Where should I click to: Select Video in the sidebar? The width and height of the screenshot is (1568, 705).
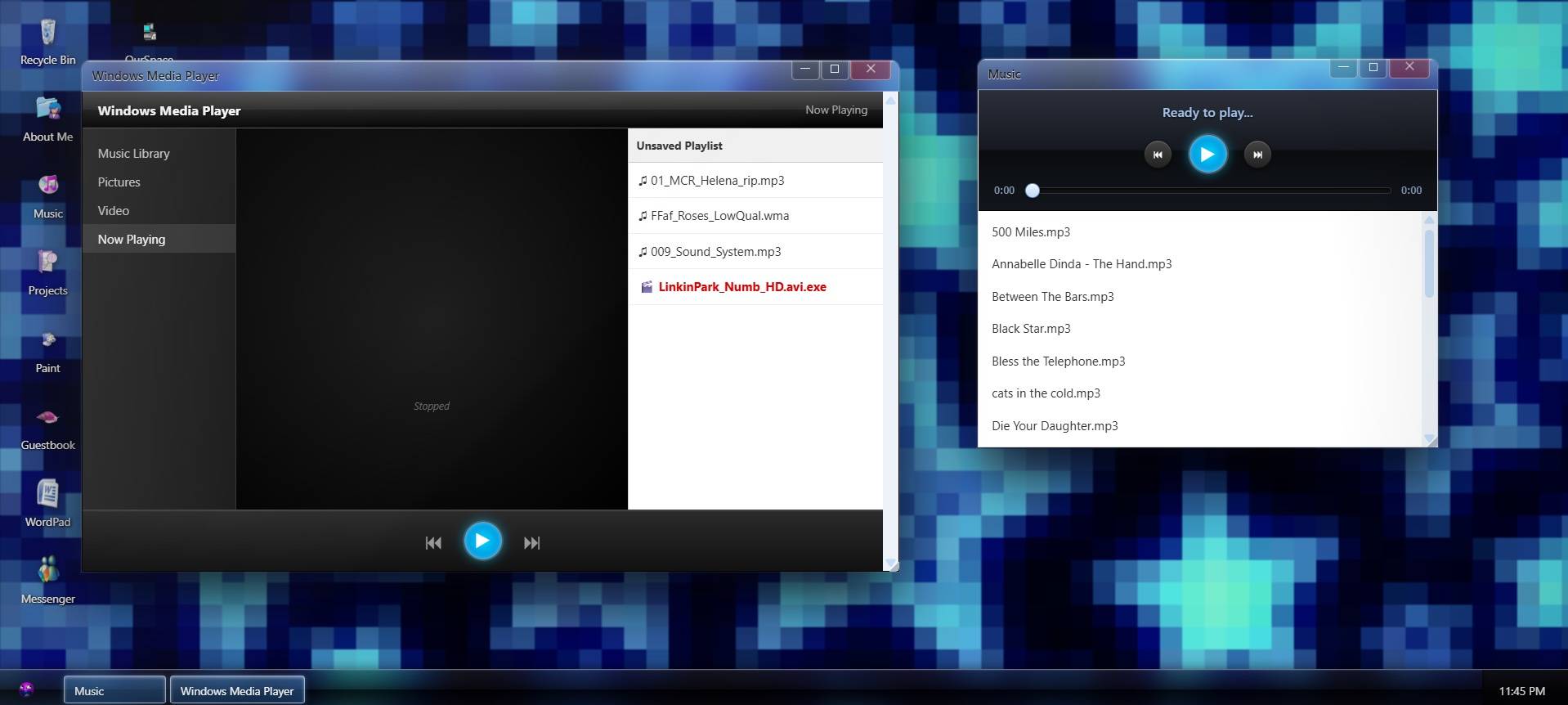[159, 211]
